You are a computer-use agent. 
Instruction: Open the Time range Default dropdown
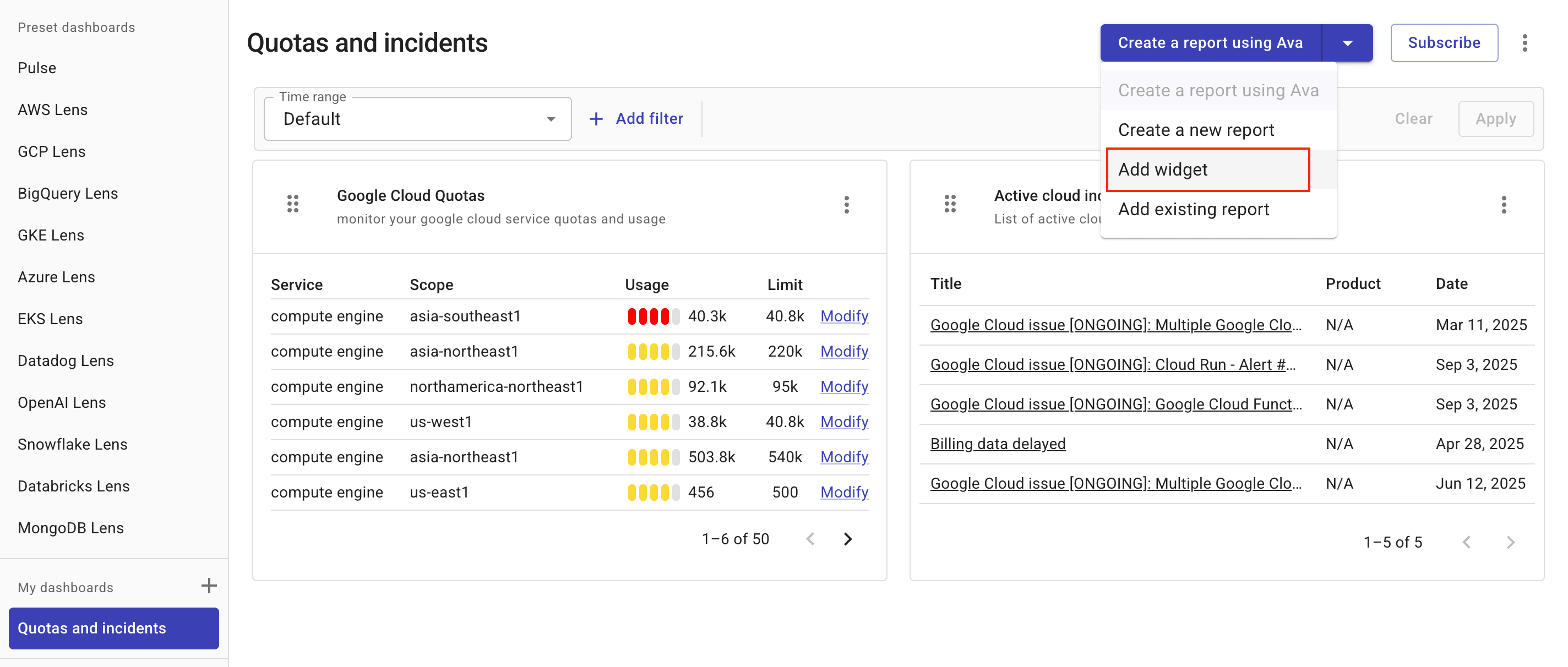coord(417,119)
